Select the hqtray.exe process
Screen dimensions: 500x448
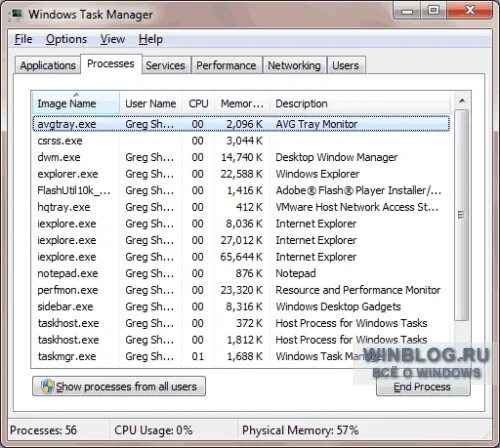(x=241, y=207)
